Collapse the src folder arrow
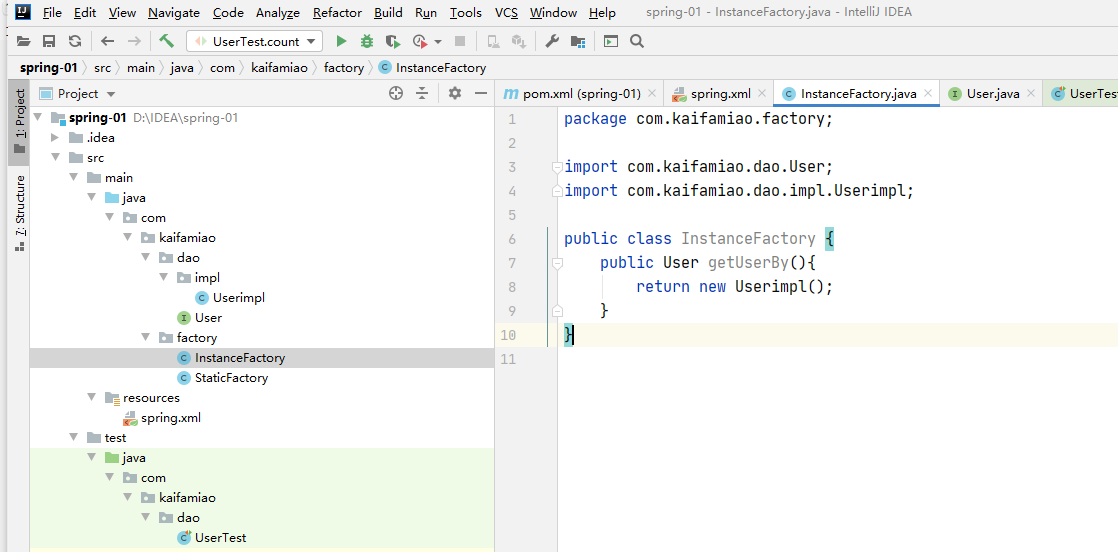Screen dimensions: 1118x552 (55, 158)
